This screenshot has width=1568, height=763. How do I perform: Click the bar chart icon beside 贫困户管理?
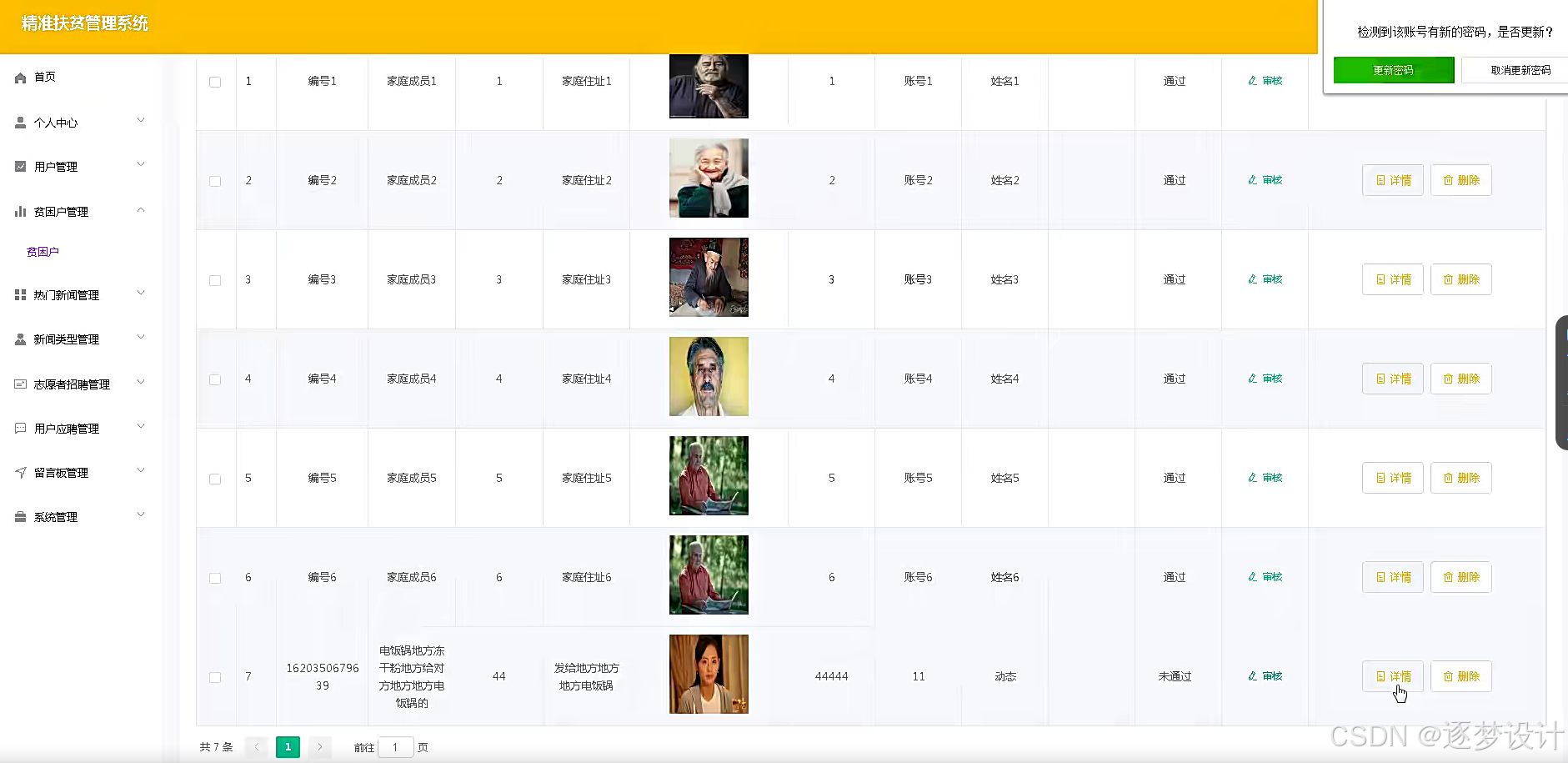pos(20,212)
